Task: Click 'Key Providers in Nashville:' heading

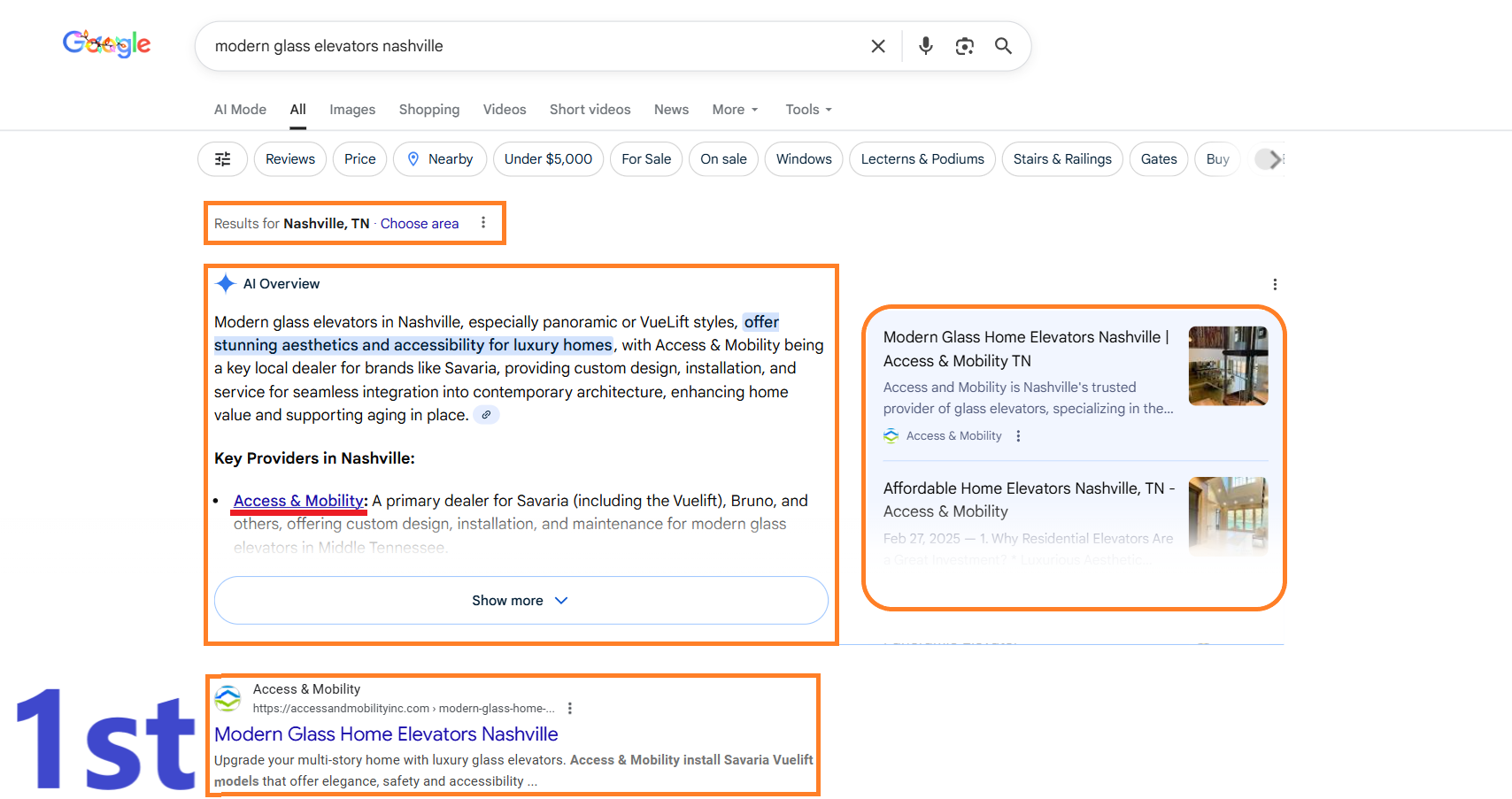Action: point(314,458)
